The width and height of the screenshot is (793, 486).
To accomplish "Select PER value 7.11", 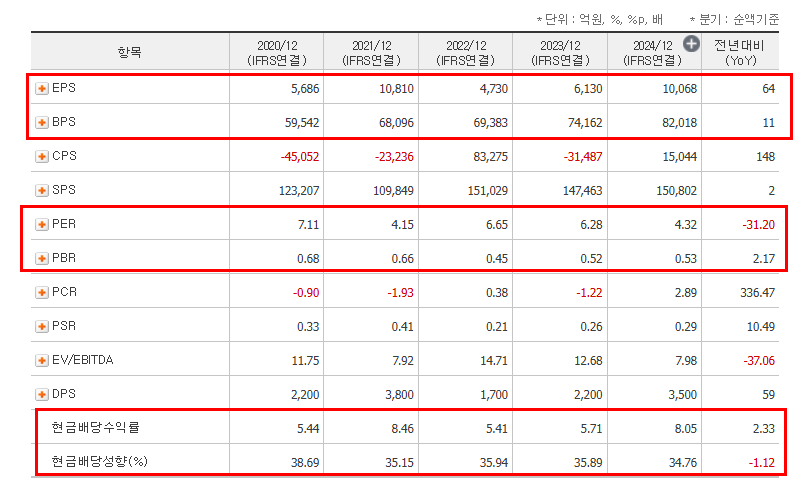I will click(309, 225).
